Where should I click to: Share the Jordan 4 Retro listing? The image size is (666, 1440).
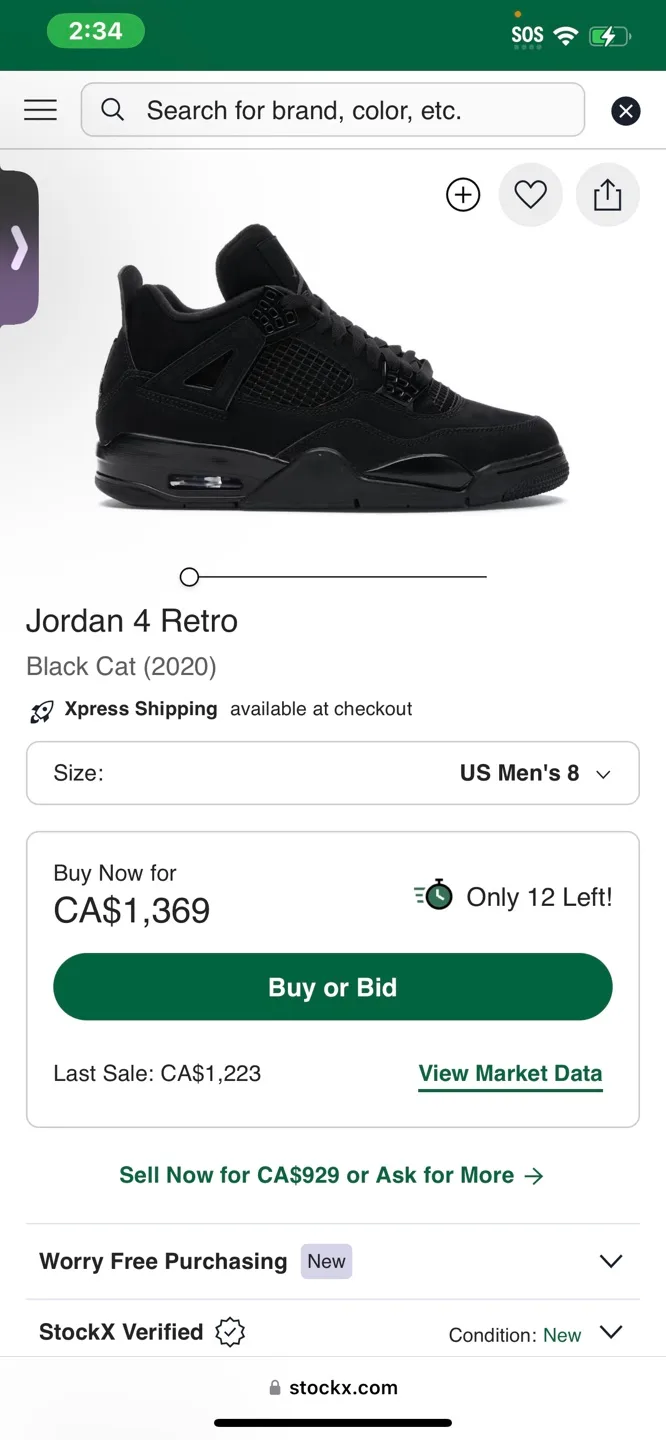[x=608, y=195]
